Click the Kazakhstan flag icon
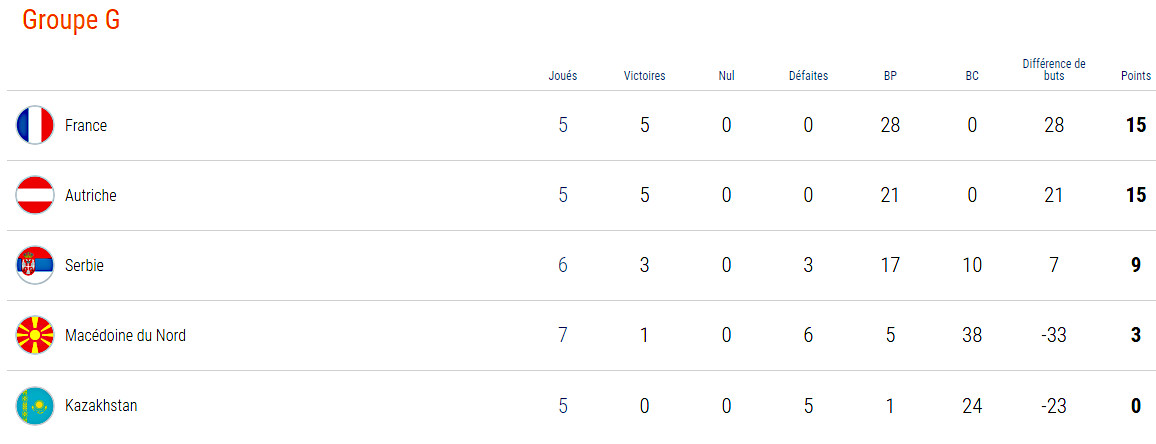The width and height of the screenshot is (1156, 444). (35, 406)
